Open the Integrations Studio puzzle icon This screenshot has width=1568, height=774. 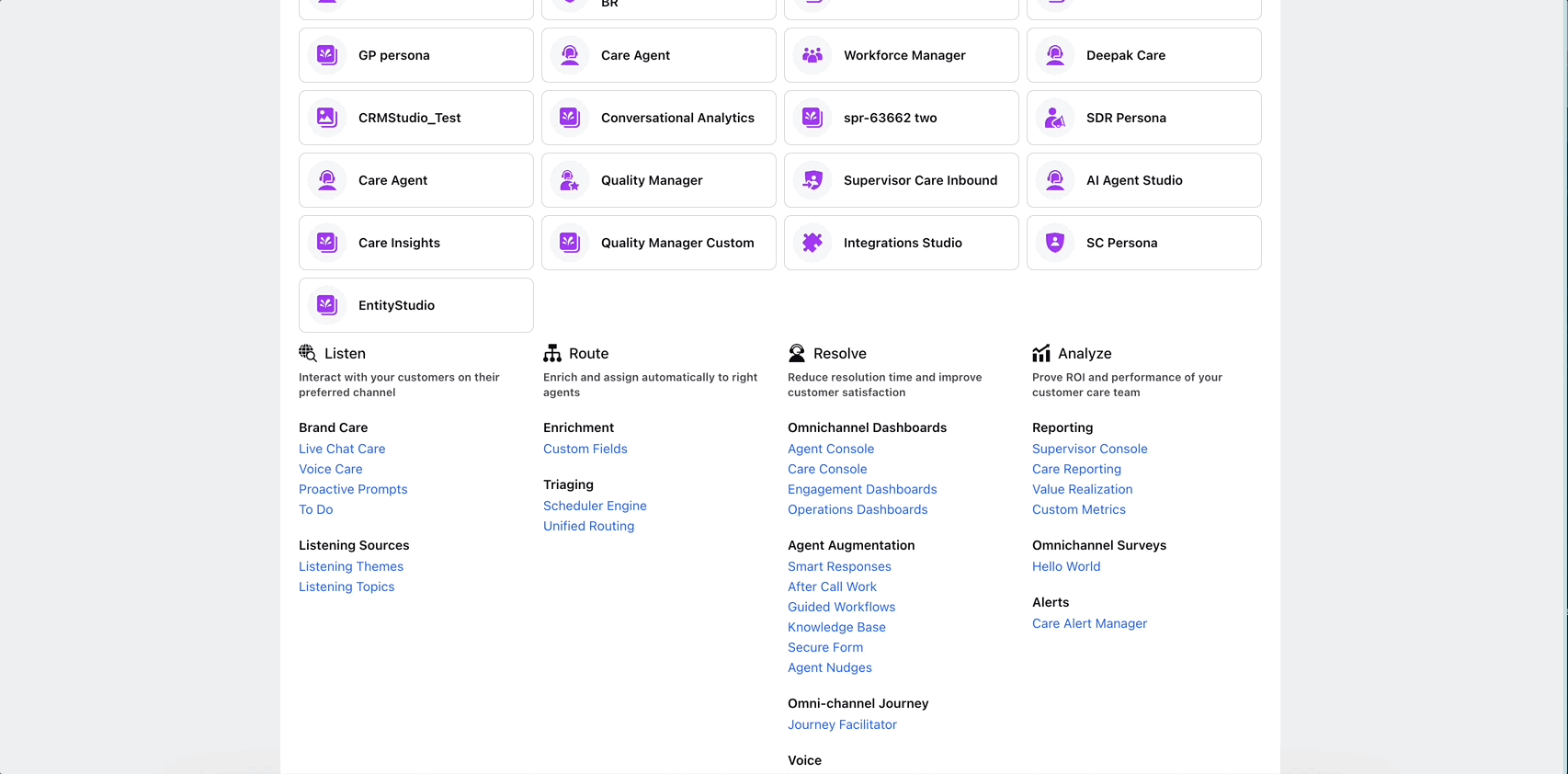point(812,243)
